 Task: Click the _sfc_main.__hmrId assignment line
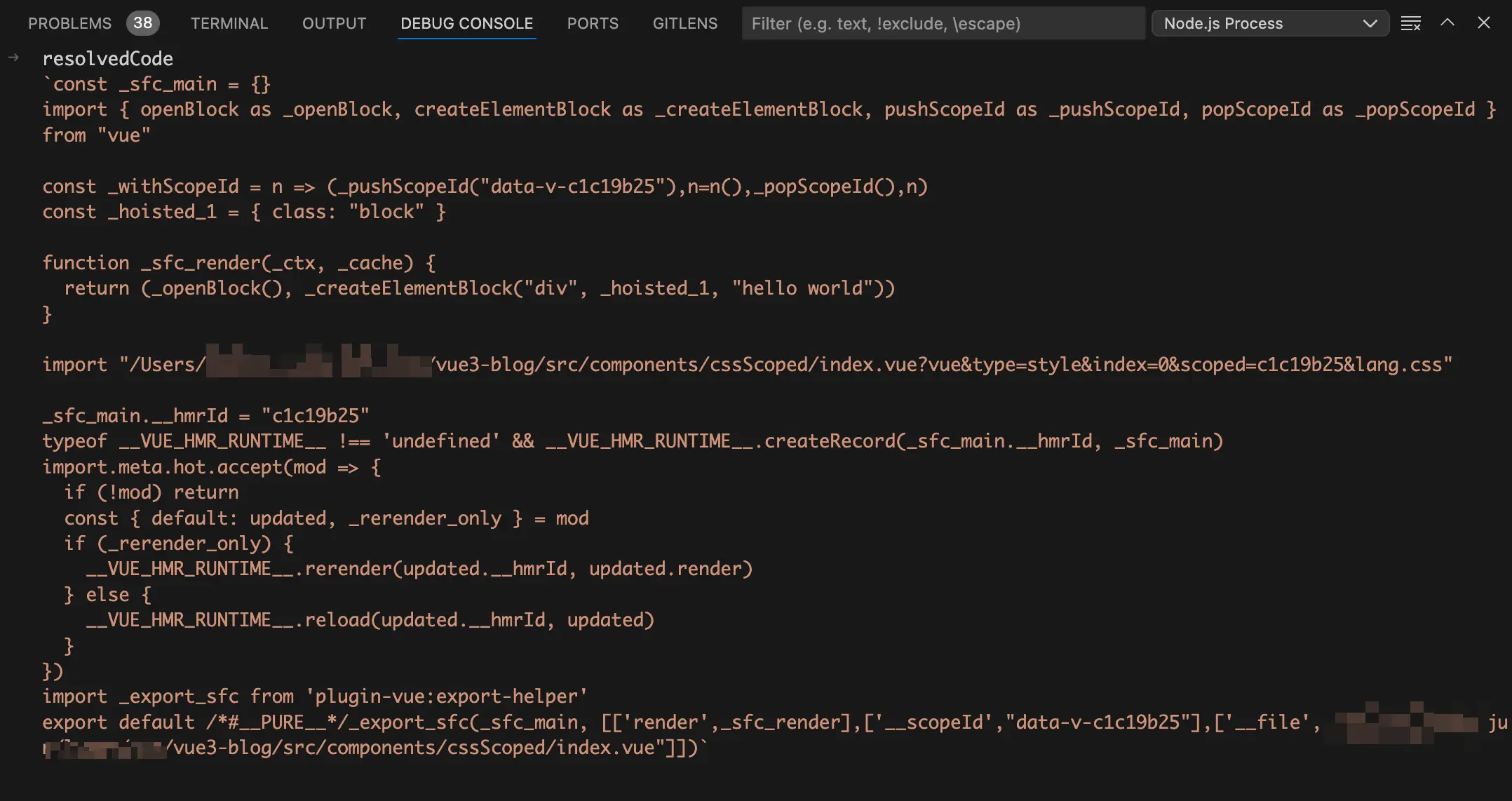(x=205, y=415)
